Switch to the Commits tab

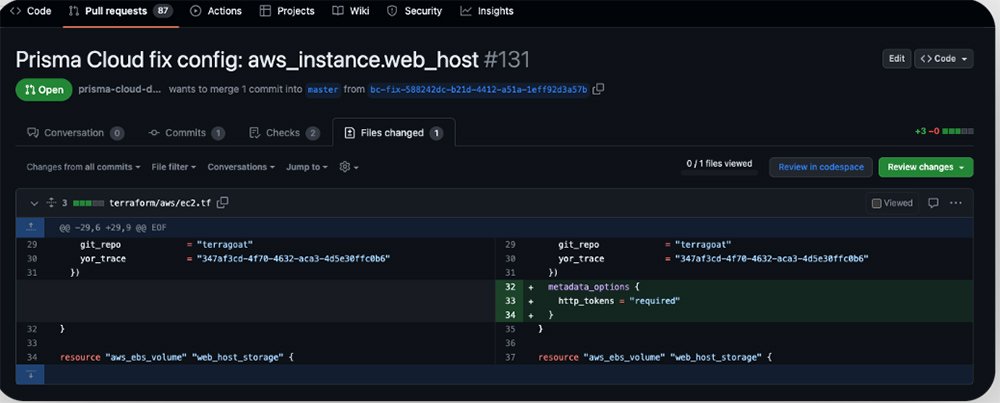[186, 133]
